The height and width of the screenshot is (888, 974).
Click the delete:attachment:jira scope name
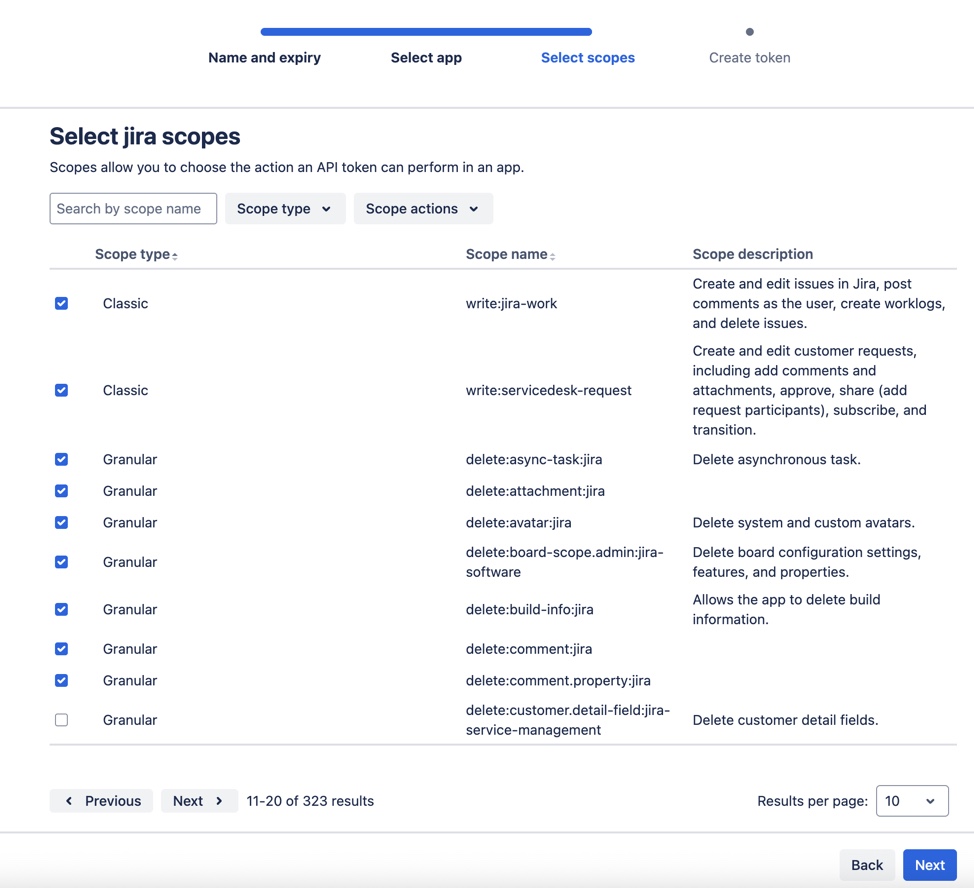point(535,491)
